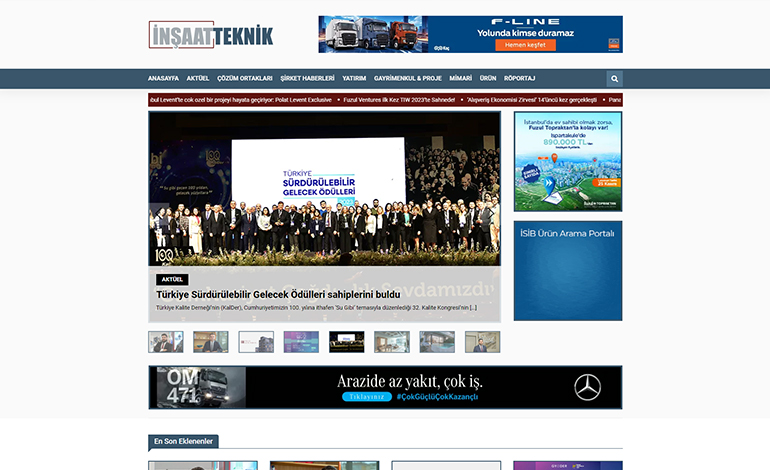Screen dimensions: 770x470
Task: Open the Röportaj menu item
Action: [x=519, y=78]
